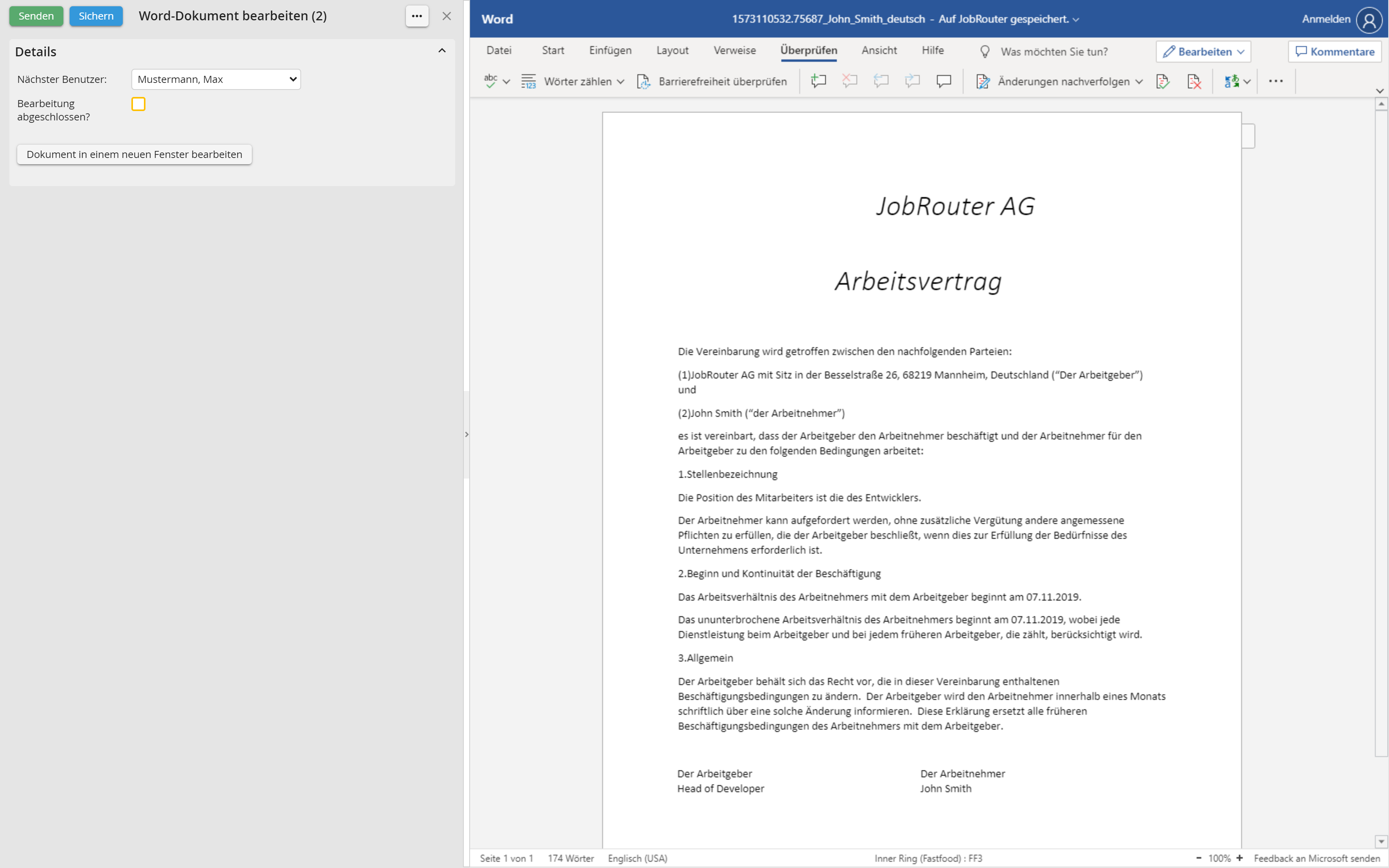
Task: Open the spell check options dropdown arrow
Action: pos(506,82)
